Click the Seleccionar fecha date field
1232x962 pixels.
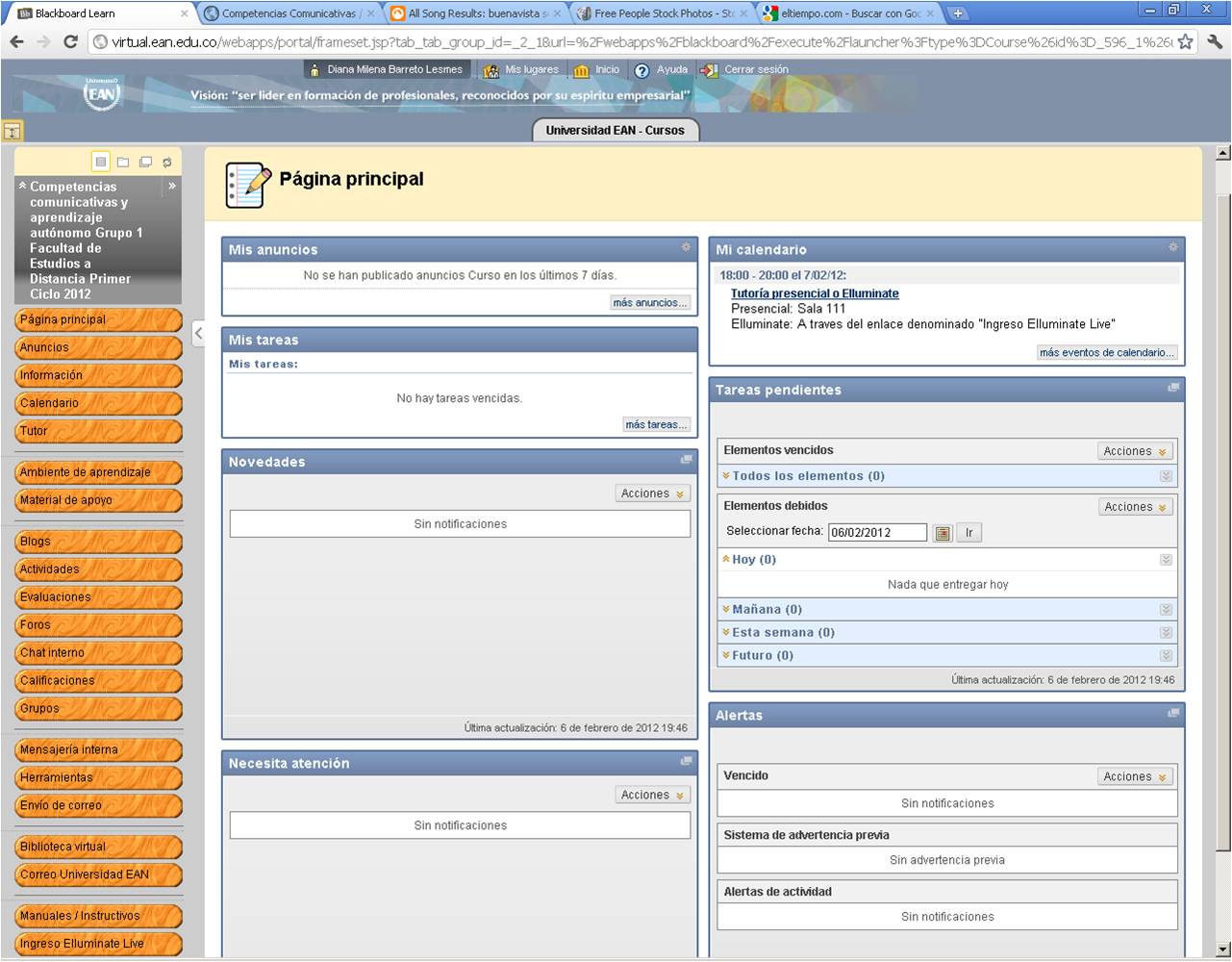coord(877,533)
